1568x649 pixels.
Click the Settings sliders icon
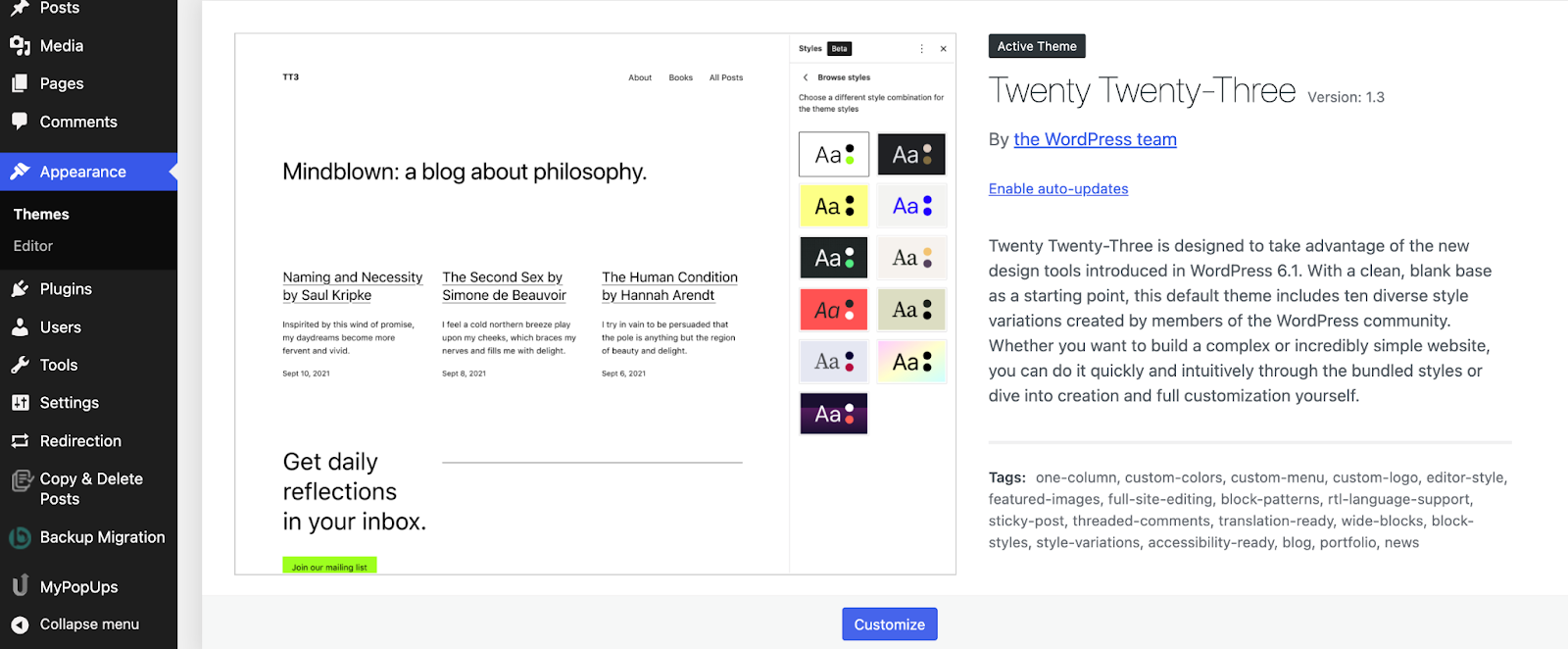(x=20, y=403)
